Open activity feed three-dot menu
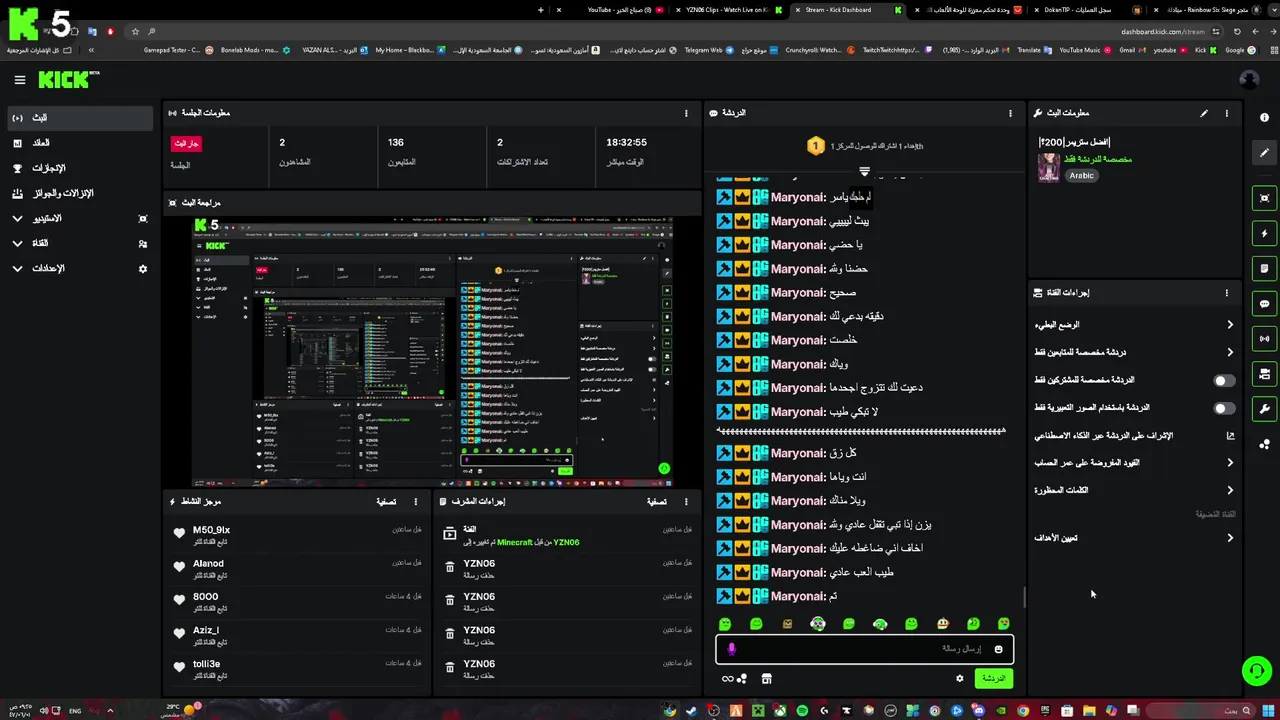Image resolution: width=1280 pixels, height=720 pixels. click(x=416, y=501)
